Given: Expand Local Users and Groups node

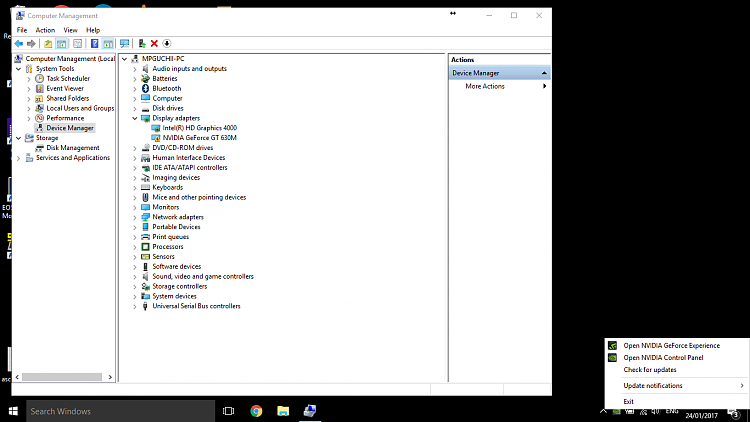Looking at the screenshot, I should tap(29, 108).
